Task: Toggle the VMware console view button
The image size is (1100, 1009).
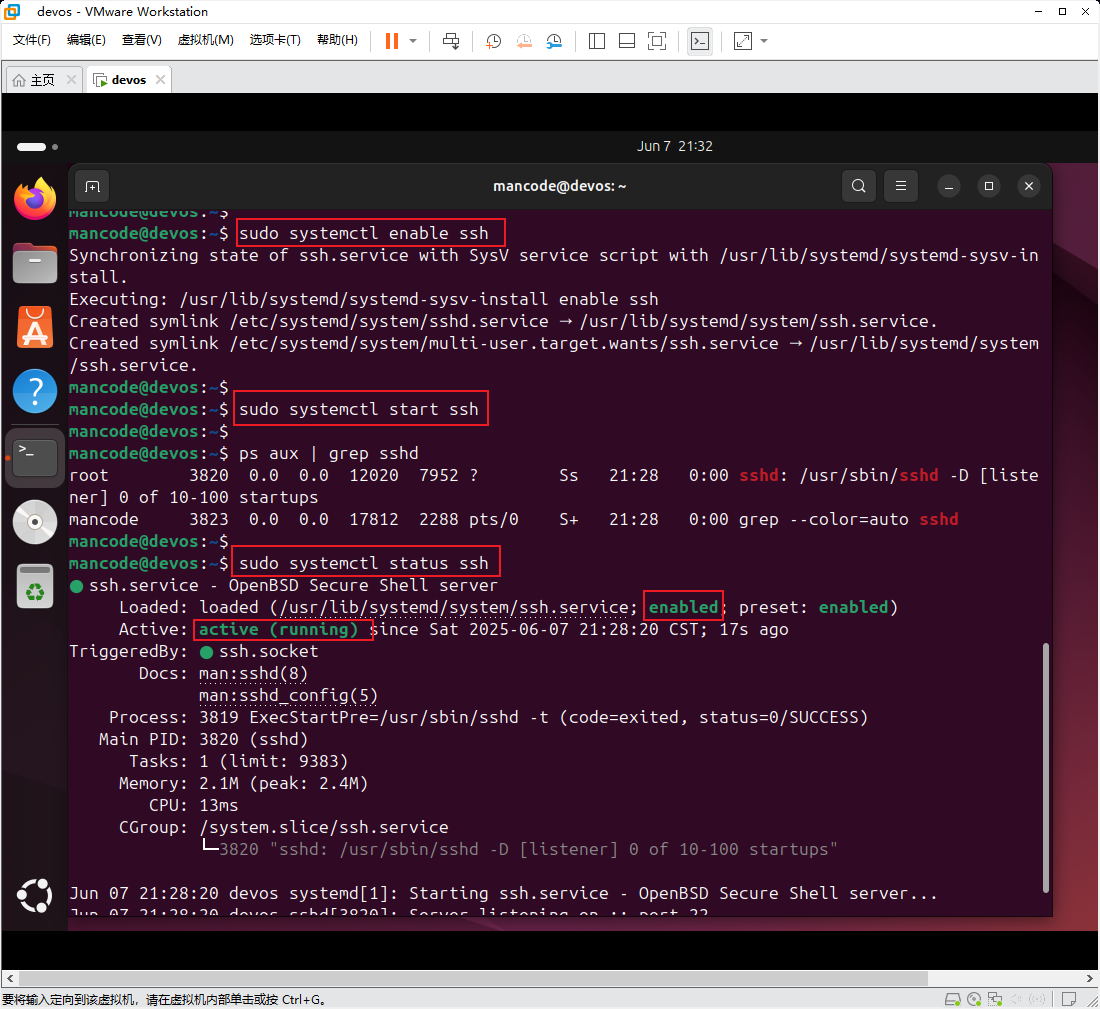Action: tap(700, 41)
